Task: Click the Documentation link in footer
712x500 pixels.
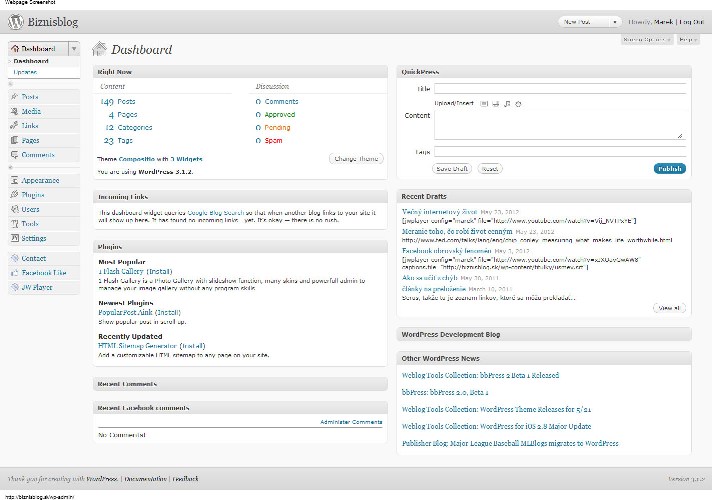Action: (x=145, y=479)
